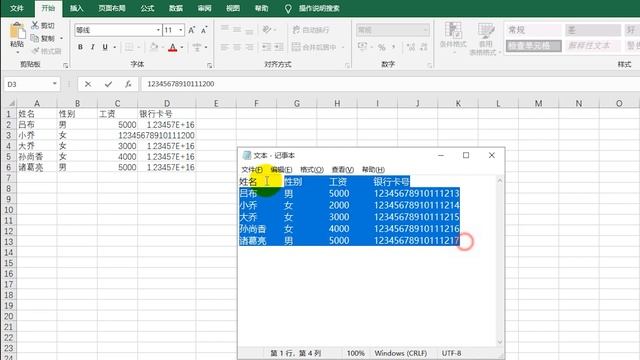Screen dimensions: 640x360
Task: Click cell A2 containing 吕布
Action: coord(37,124)
